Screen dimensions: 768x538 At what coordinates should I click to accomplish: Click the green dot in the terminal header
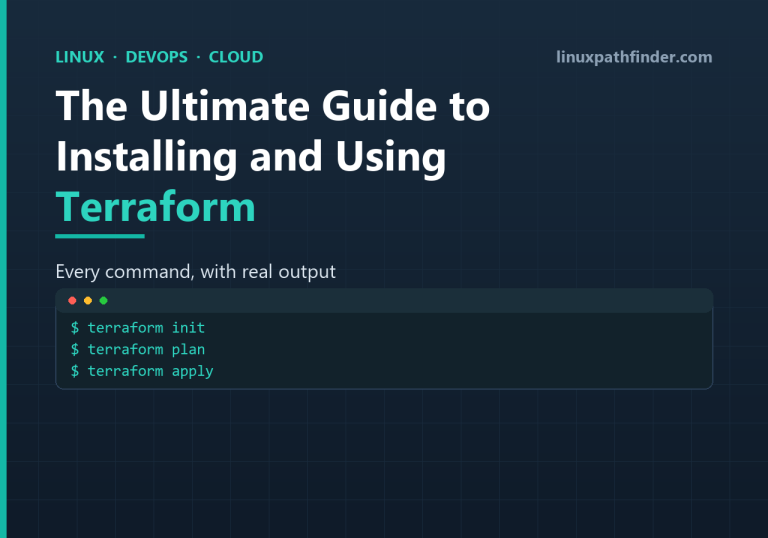[103, 300]
